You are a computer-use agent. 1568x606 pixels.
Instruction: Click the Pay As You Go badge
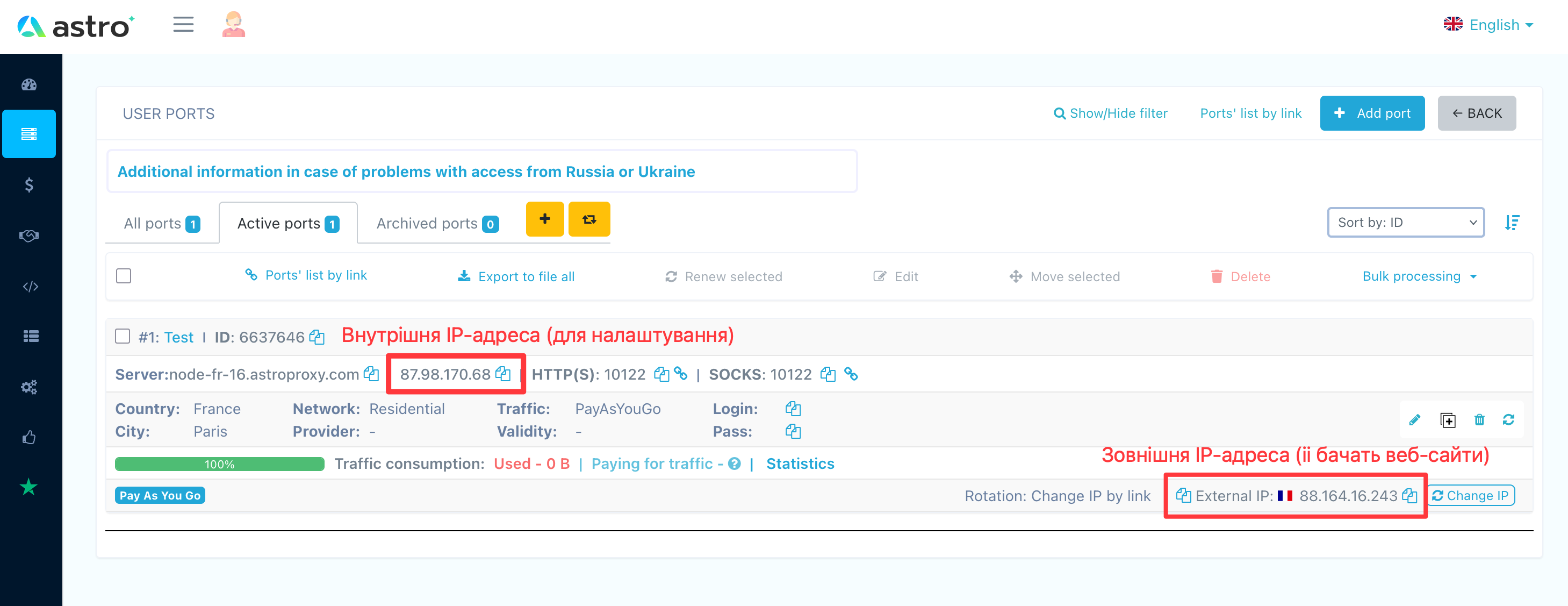click(160, 496)
